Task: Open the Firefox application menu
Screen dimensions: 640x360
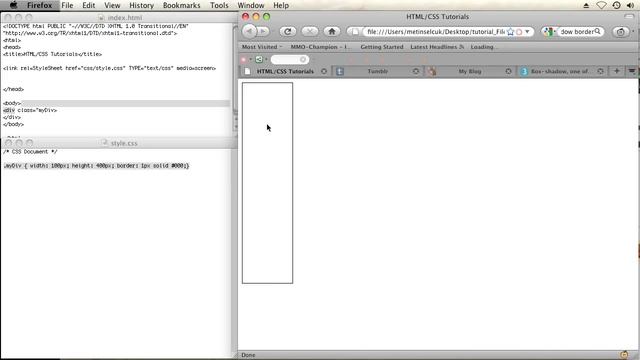Action: 40,5
